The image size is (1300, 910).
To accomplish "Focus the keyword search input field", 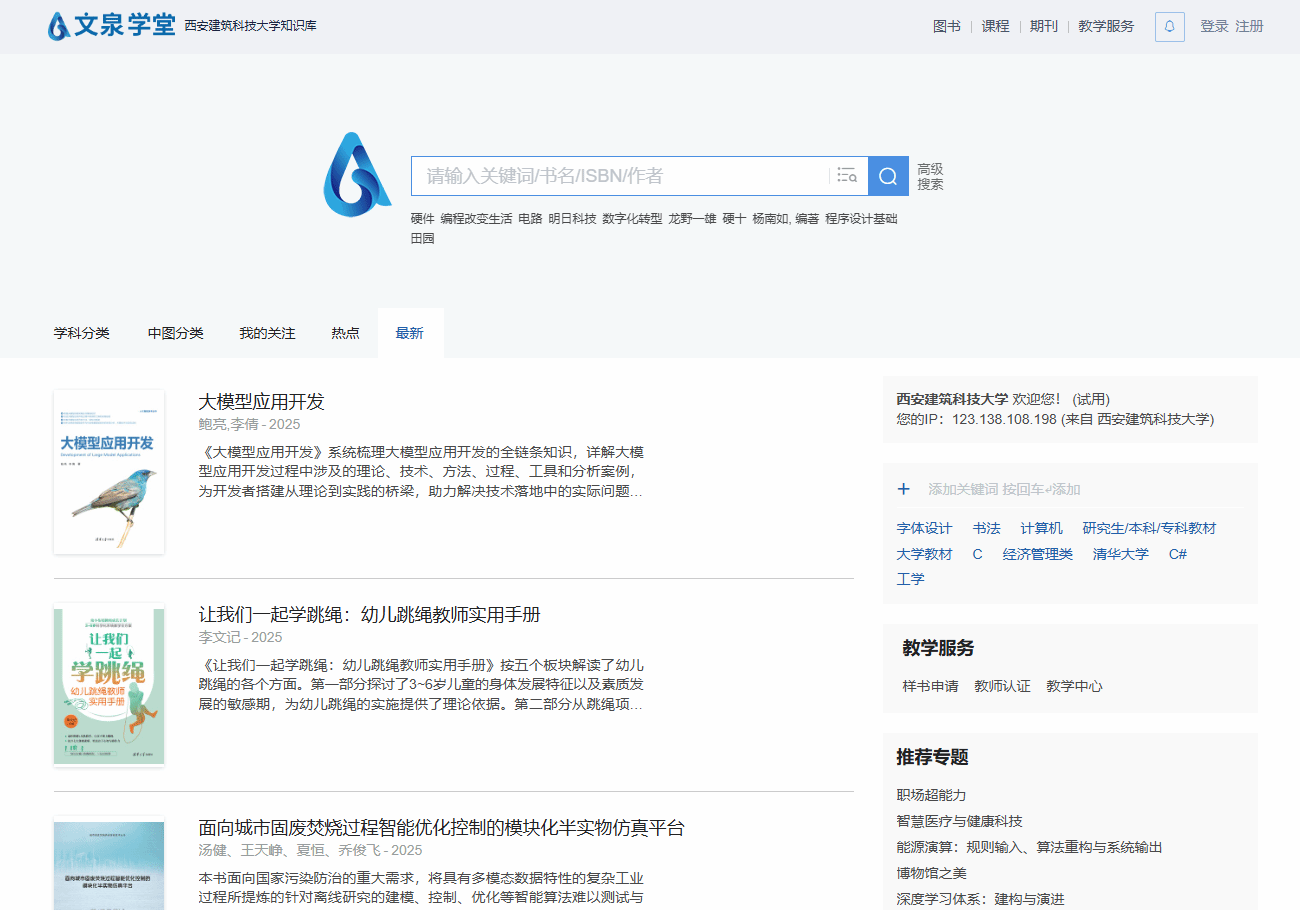I will click(620, 176).
